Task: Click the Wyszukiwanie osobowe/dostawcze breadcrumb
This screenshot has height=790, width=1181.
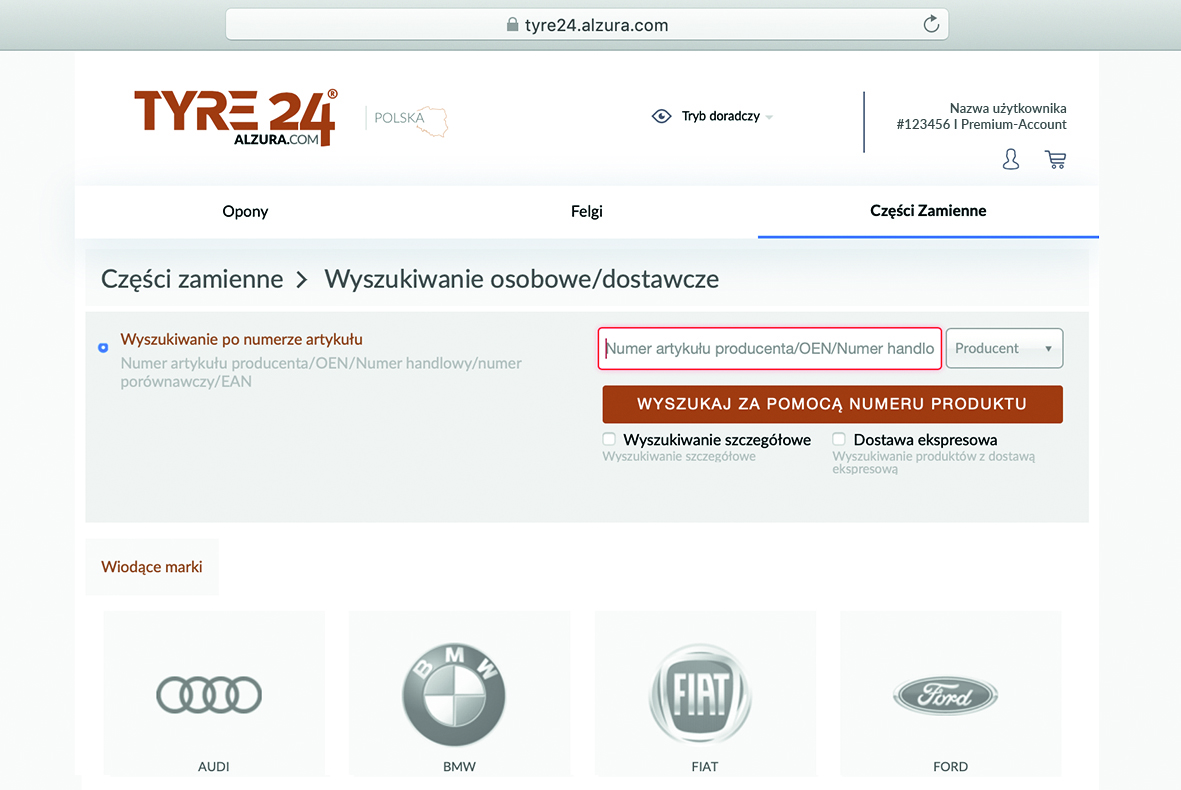Action: 522,279
